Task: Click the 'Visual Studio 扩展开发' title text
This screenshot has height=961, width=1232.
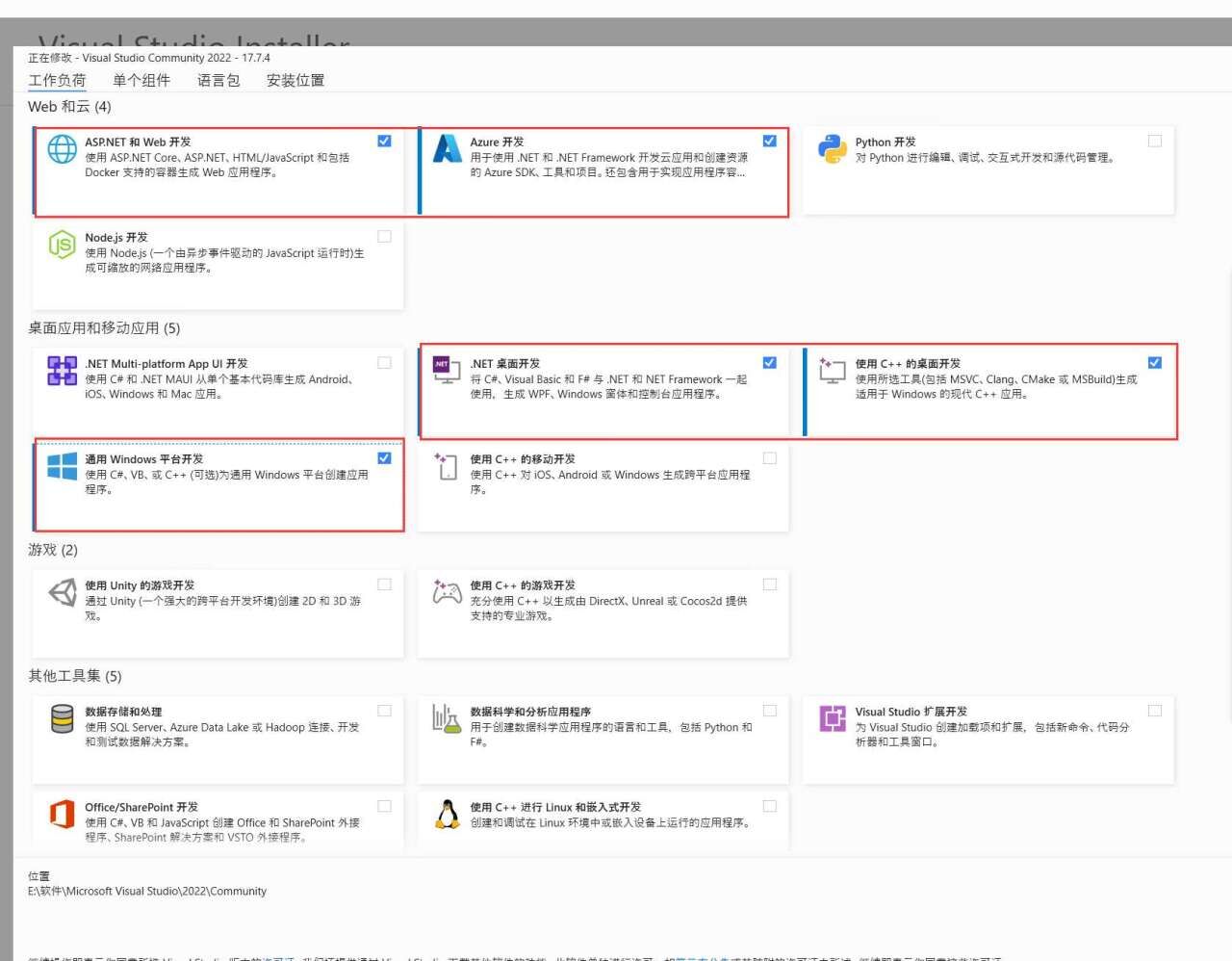Action: [x=911, y=712]
